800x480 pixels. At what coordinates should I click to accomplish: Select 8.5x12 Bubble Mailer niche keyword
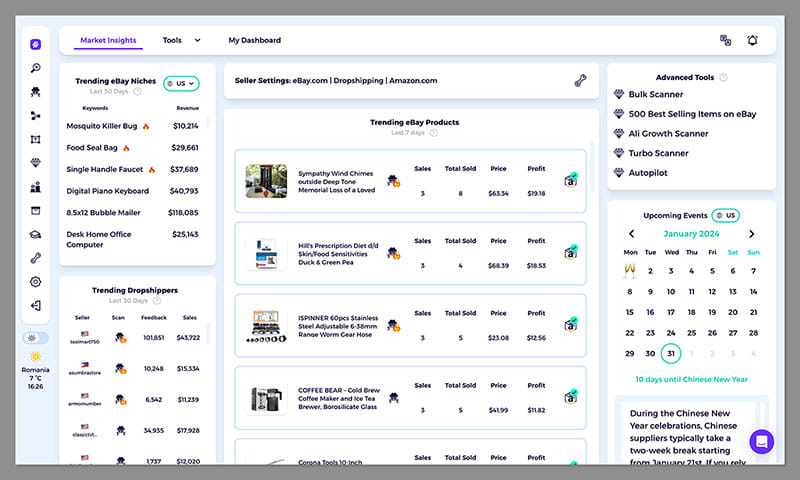(x=103, y=213)
